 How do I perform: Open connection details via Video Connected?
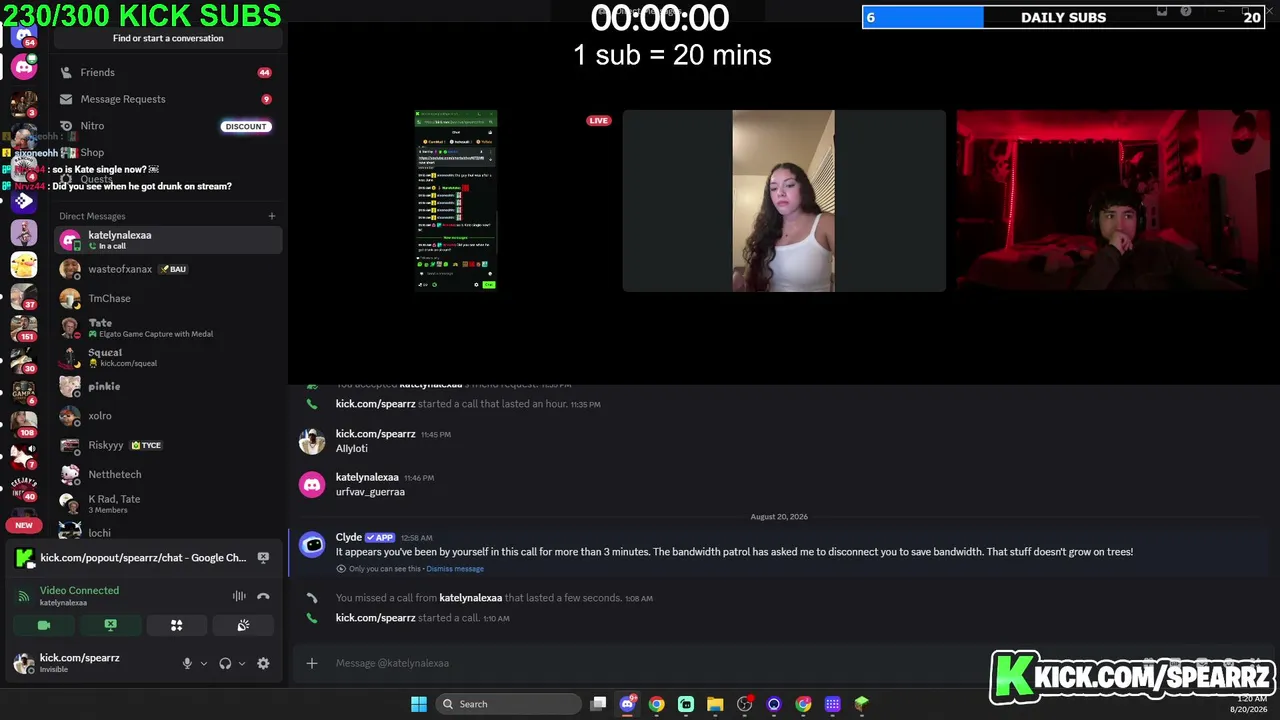pyautogui.click(x=79, y=590)
